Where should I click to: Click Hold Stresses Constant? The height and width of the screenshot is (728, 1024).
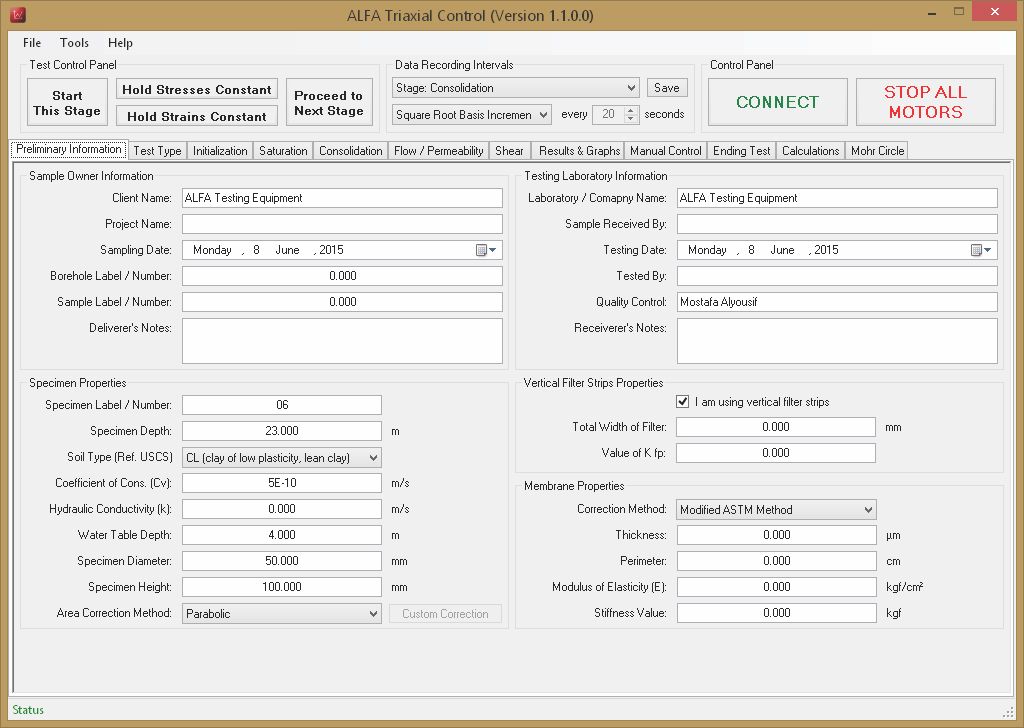click(x=197, y=89)
